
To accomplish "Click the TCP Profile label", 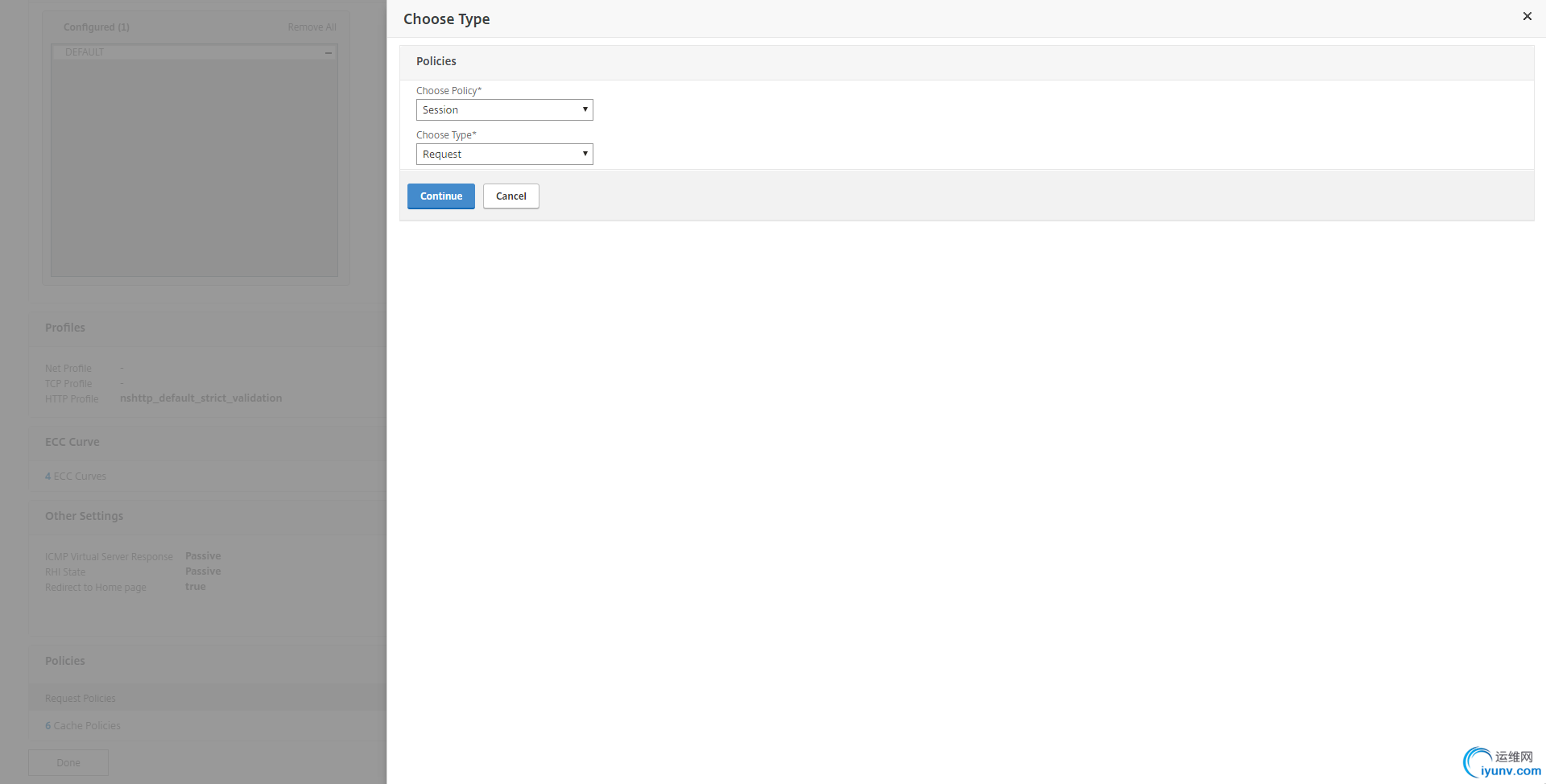I will (68, 384).
